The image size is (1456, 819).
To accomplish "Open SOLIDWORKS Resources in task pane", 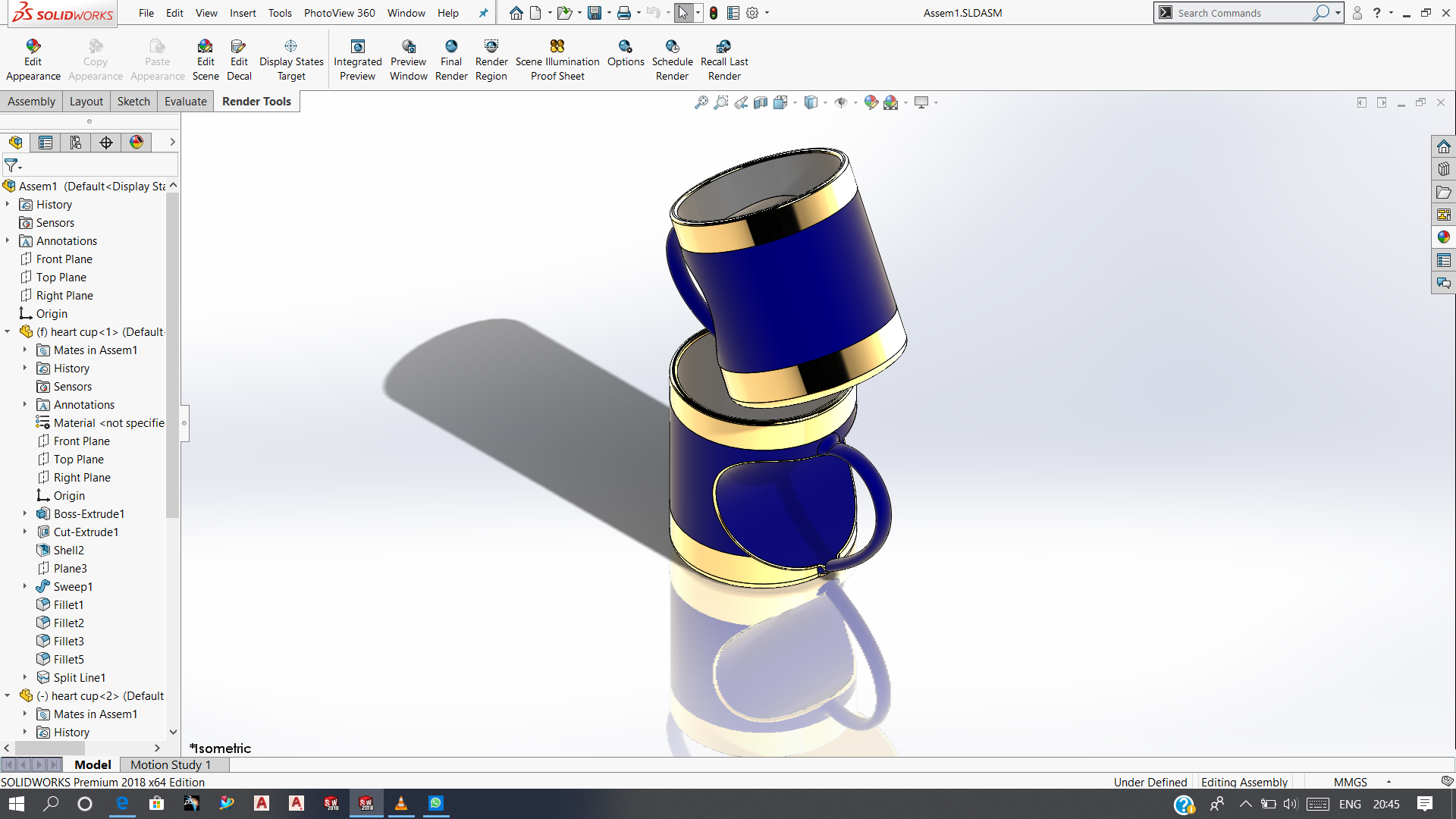I will 1443,146.
